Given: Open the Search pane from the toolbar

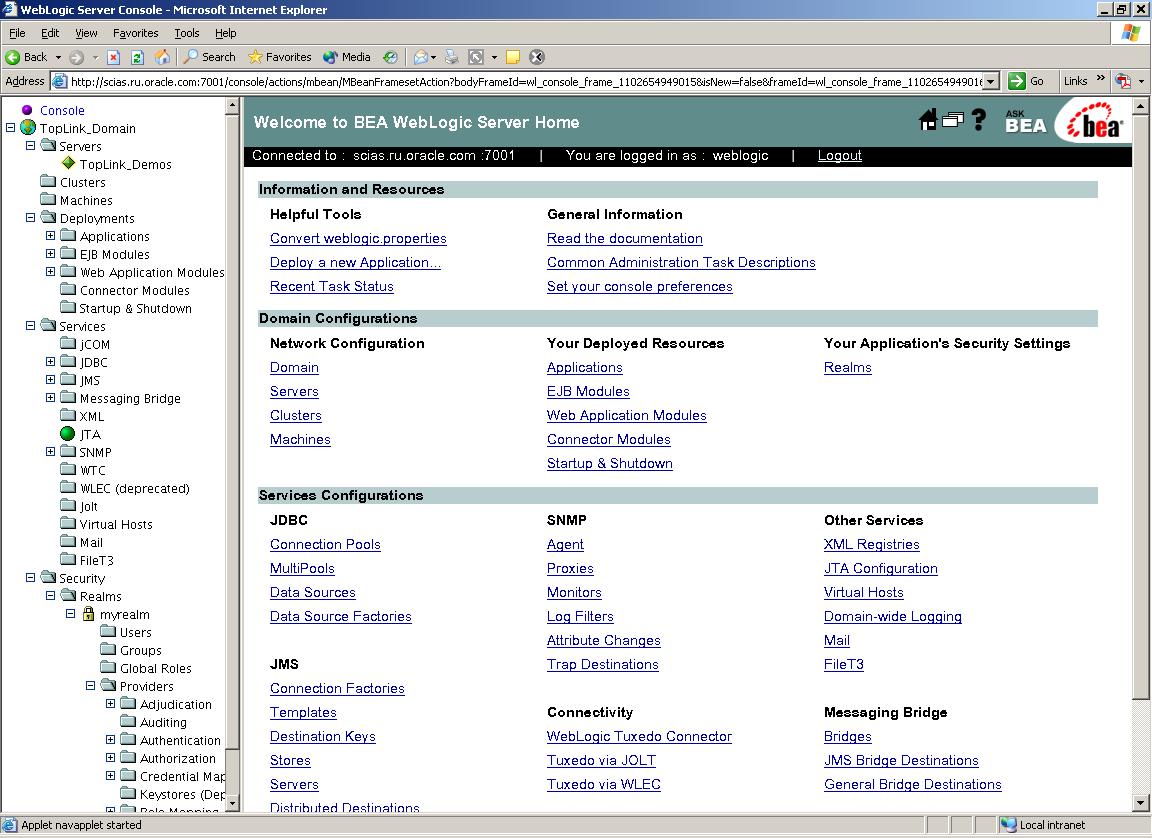Looking at the screenshot, I should pyautogui.click(x=209, y=57).
